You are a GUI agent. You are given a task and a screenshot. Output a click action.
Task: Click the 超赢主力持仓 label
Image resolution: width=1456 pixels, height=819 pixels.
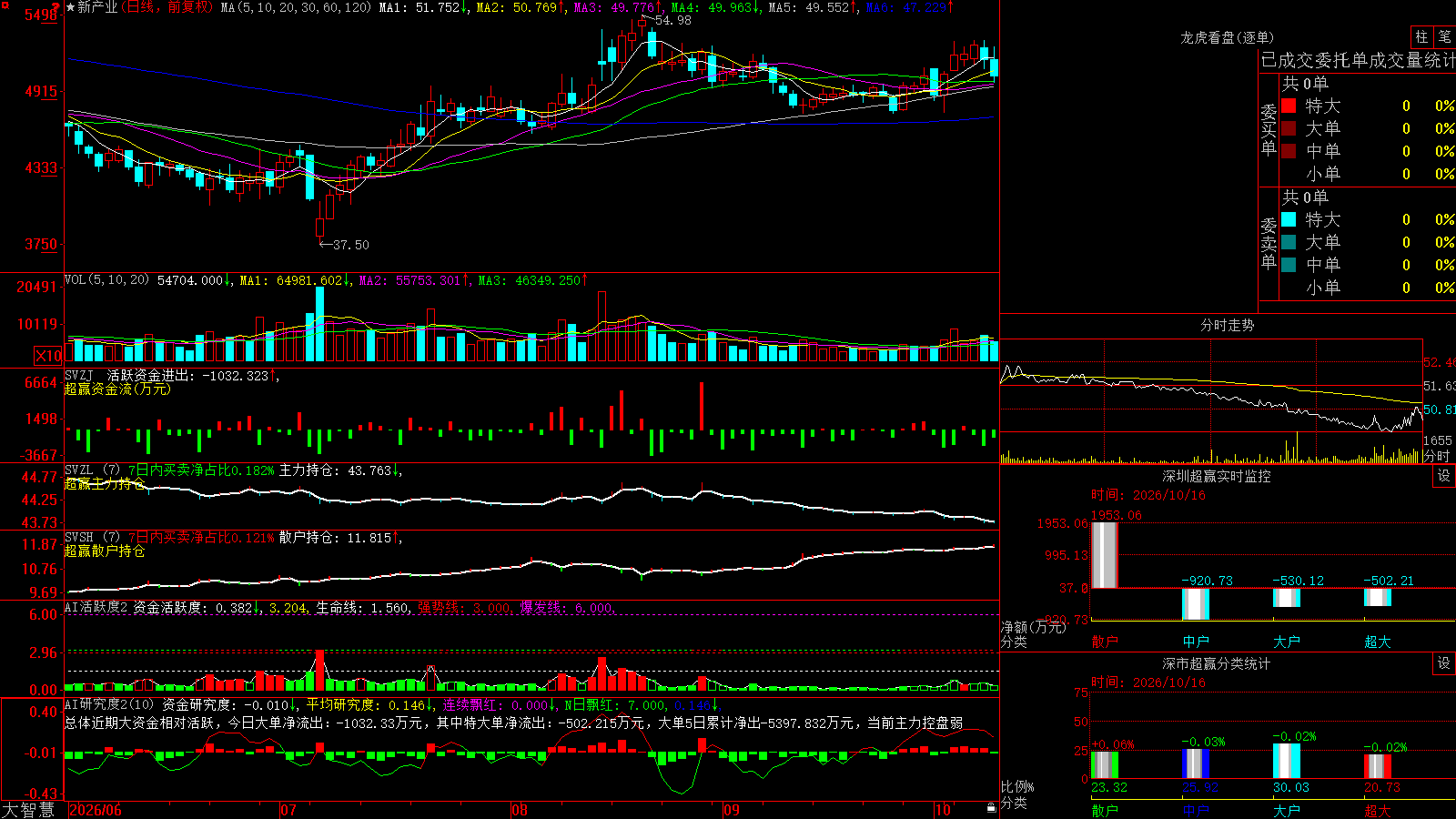point(105,483)
